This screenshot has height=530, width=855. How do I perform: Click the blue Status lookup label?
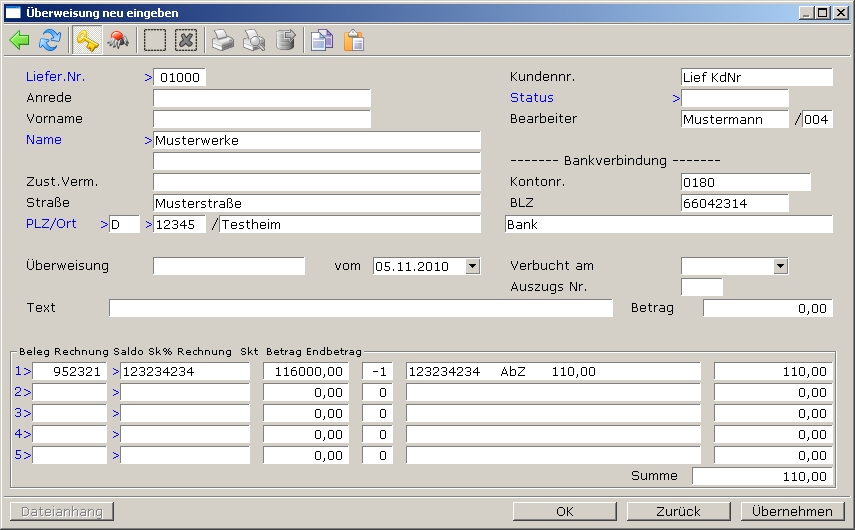pyautogui.click(x=531, y=98)
